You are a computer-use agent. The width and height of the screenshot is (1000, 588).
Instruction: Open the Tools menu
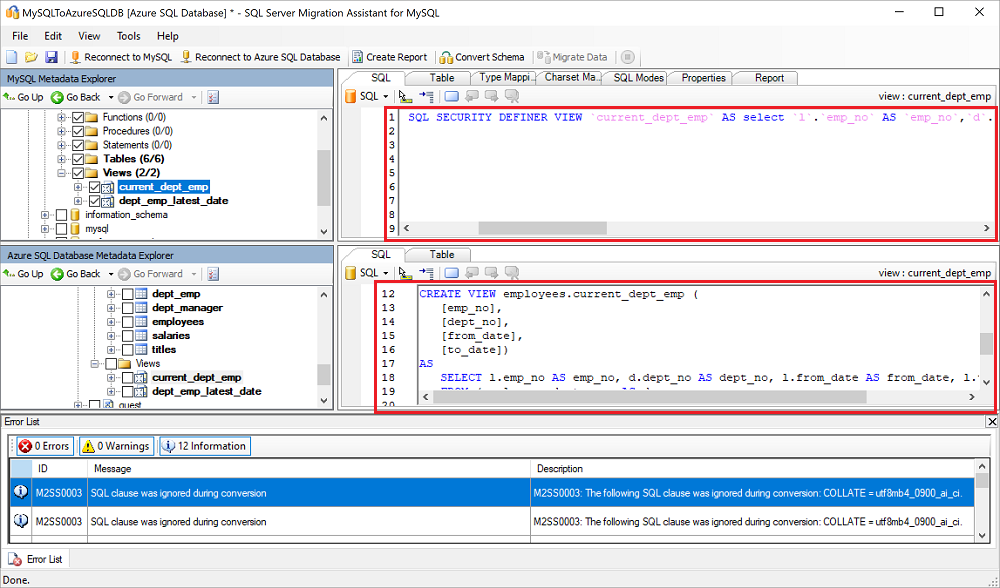pos(128,35)
